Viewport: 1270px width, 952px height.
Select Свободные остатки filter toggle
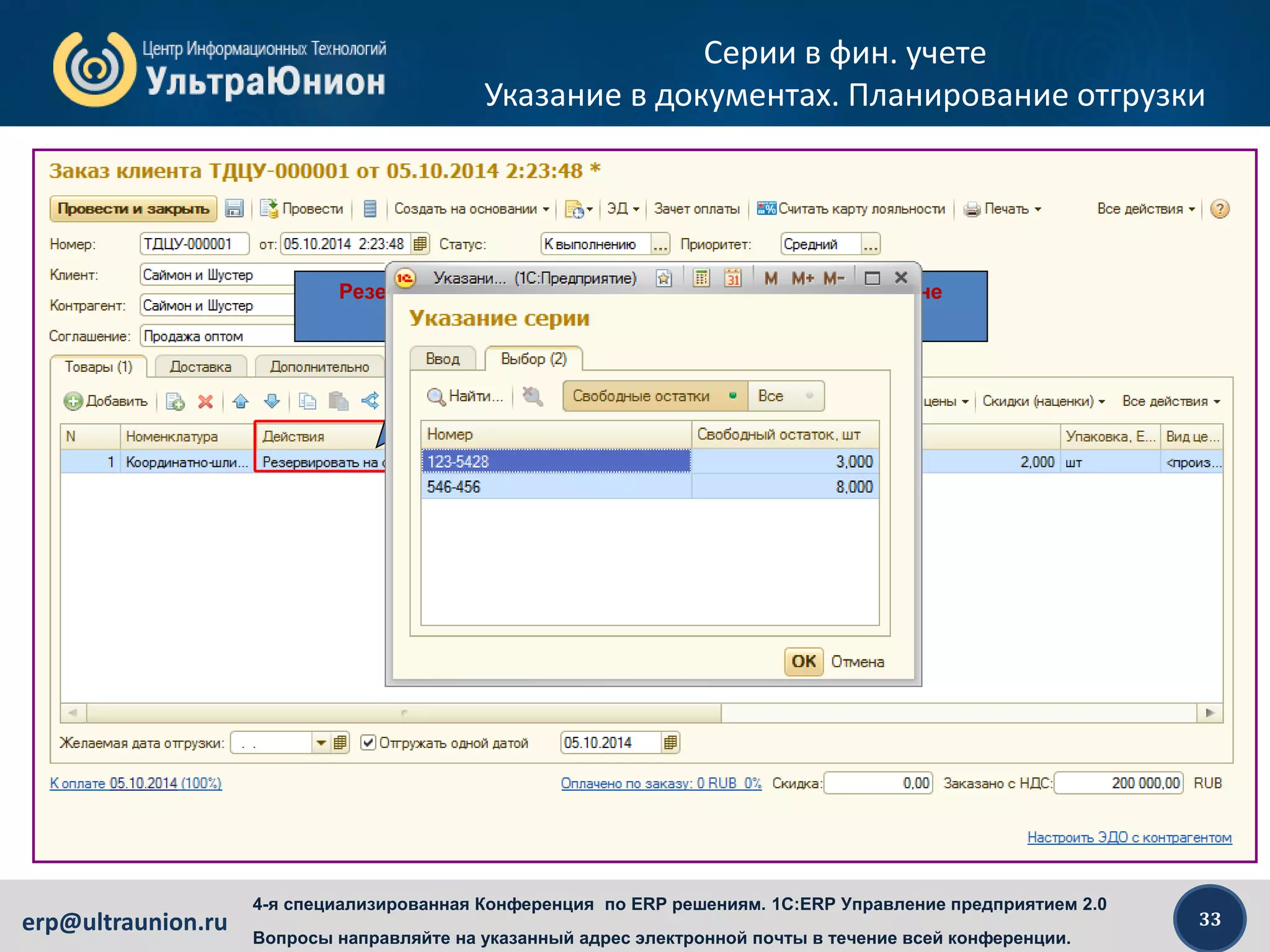point(655,396)
